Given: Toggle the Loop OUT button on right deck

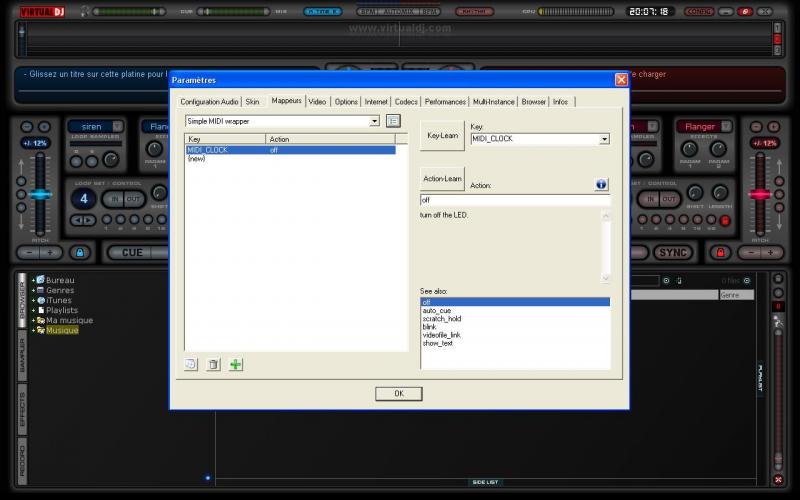Looking at the screenshot, I should (x=668, y=198).
